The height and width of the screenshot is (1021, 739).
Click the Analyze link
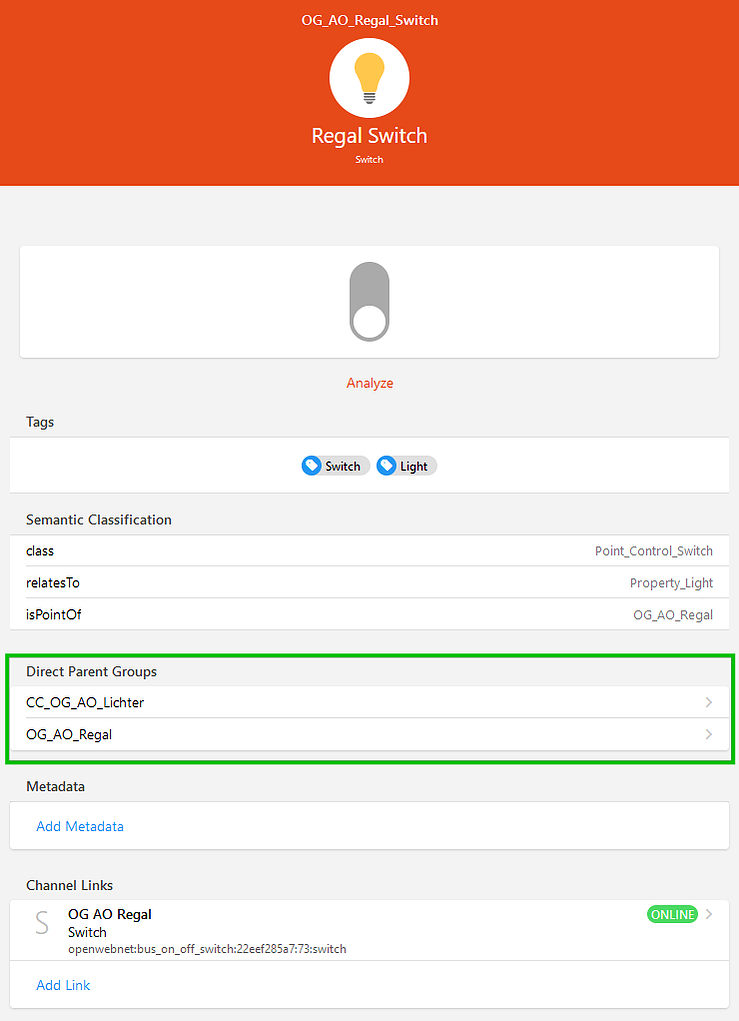click(369, 383)
